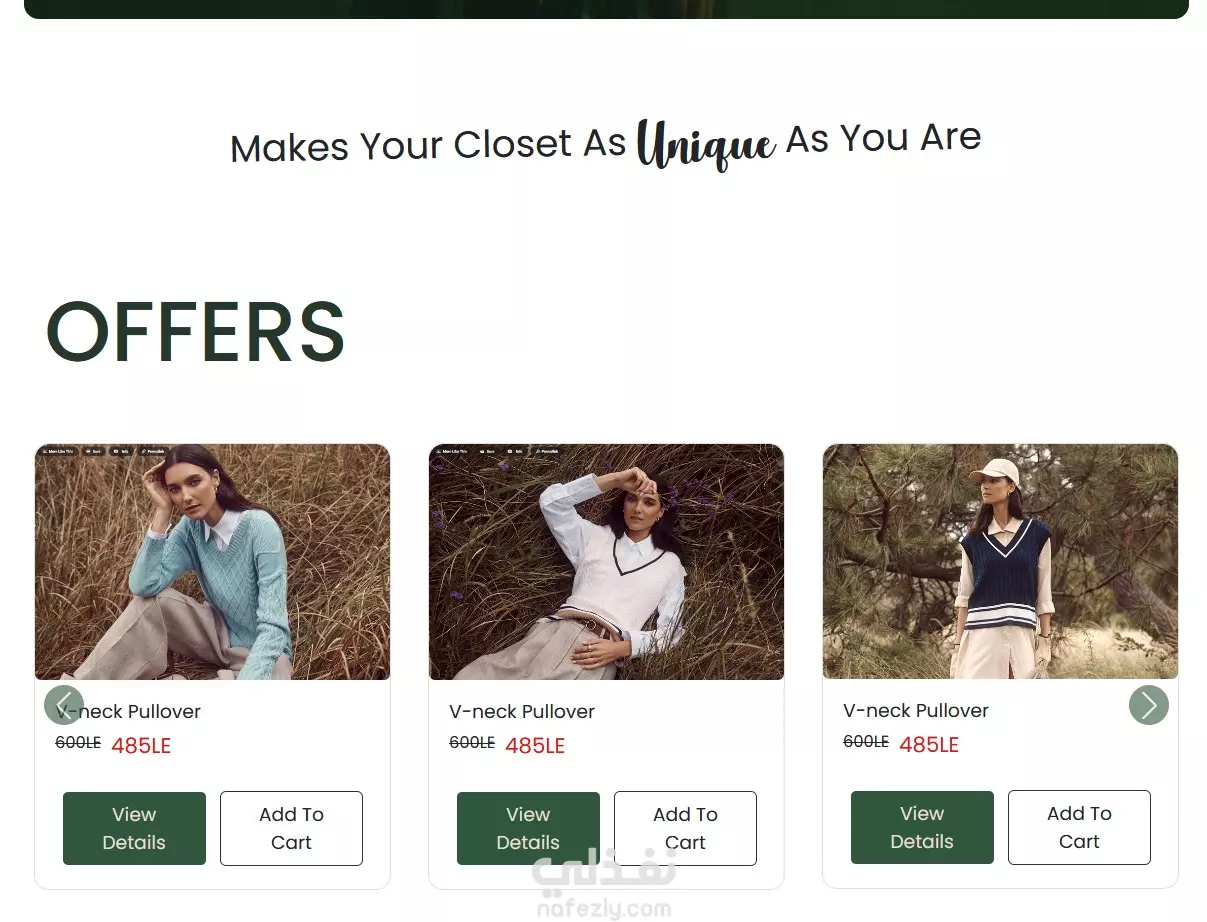
Task: Add the blue pullover to cart
Action: pos(291,829)
